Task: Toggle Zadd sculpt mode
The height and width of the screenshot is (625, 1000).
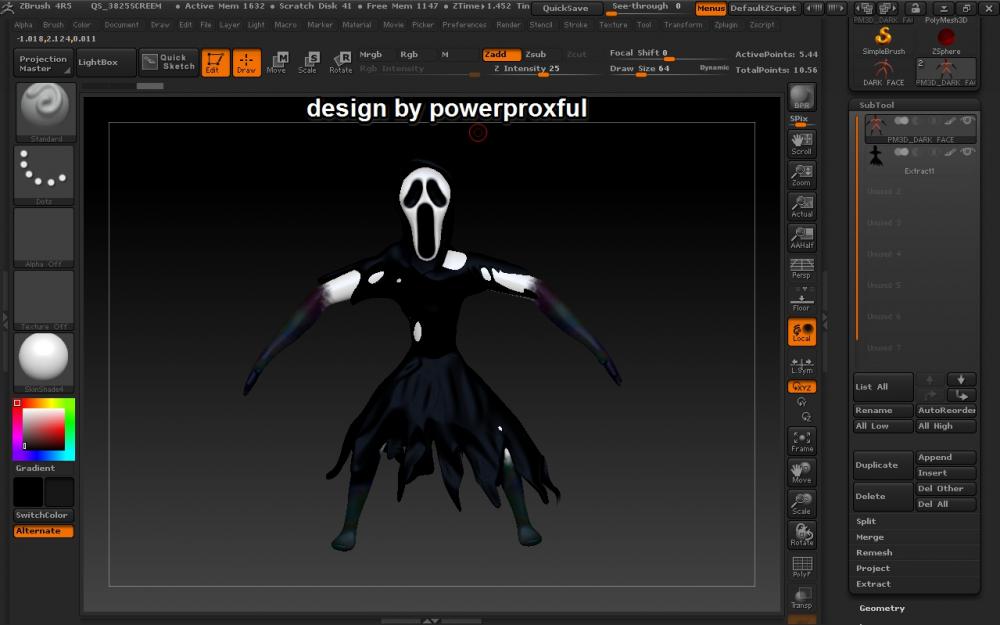Action: tap(501, 55)
